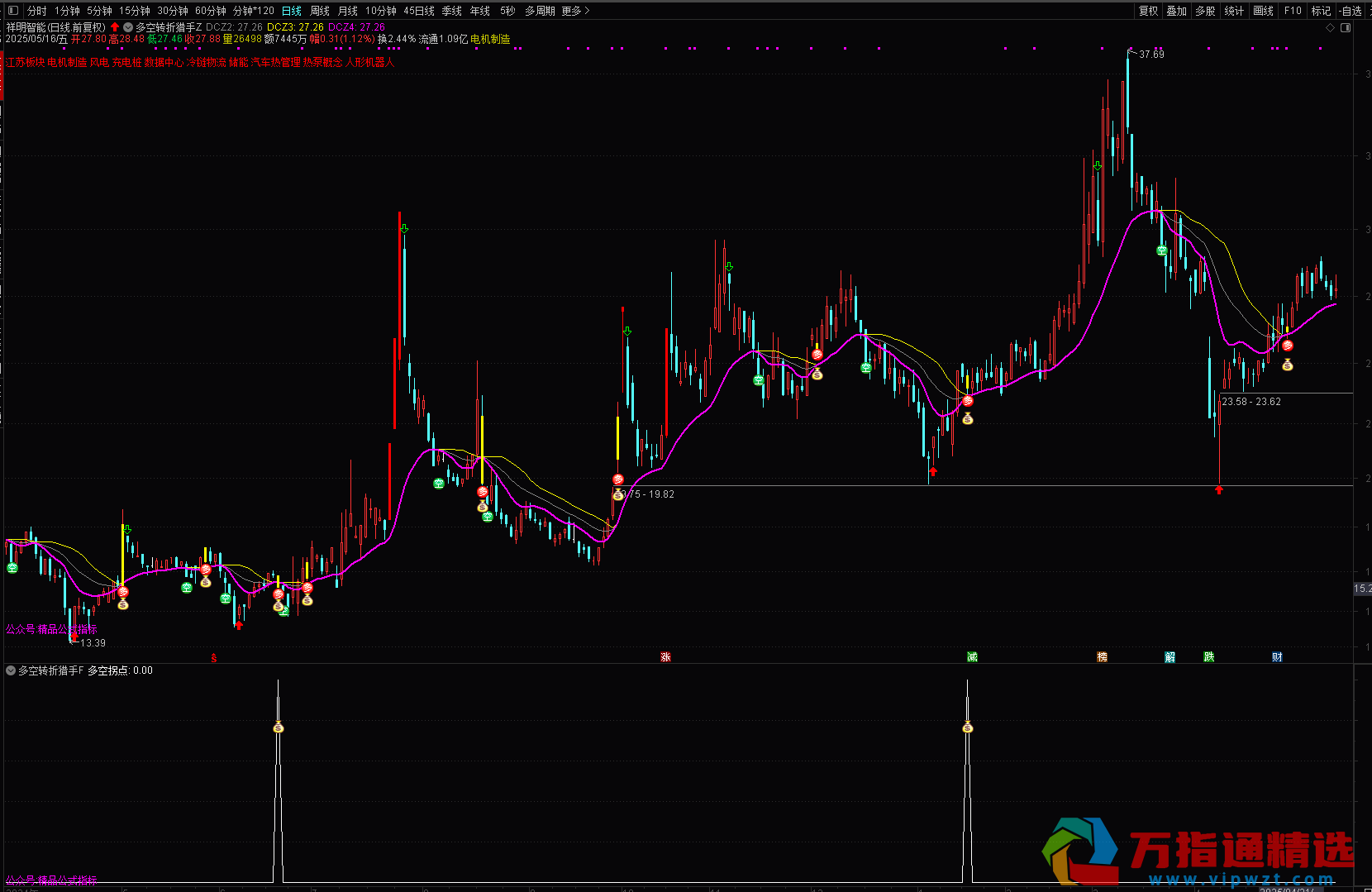Activate the 画线 drawing tool
The width and height of the screenshot is (1372, 892).
[x=1263, y=11]
